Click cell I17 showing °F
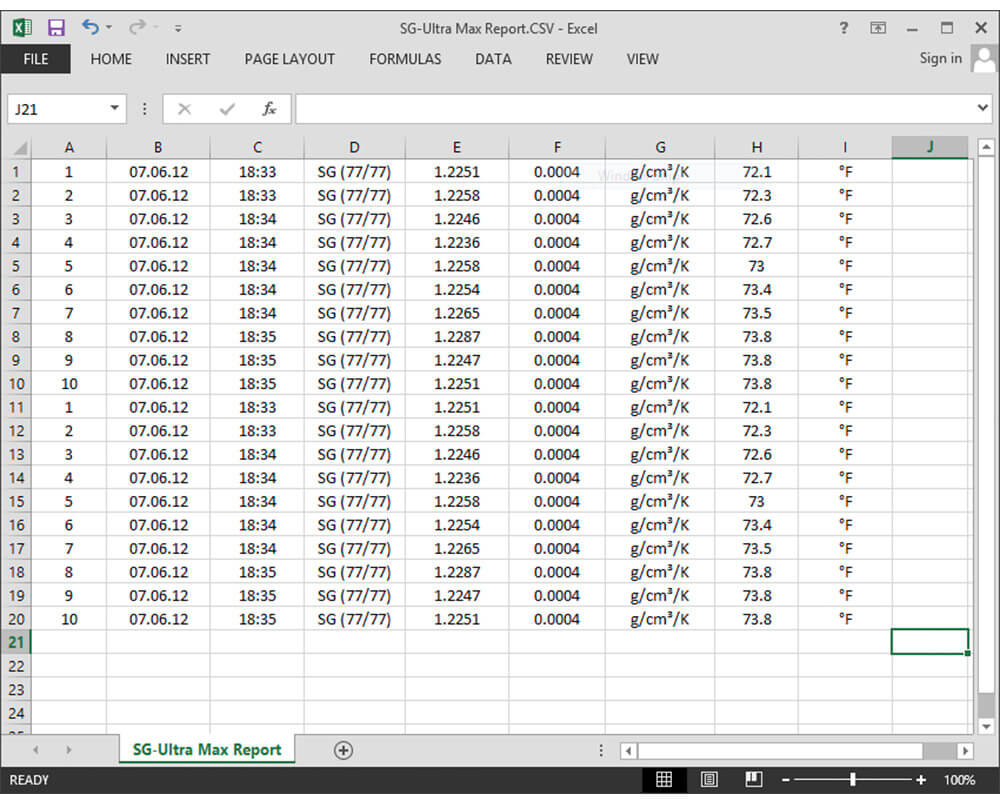This screenshot has height=800, width=1000. tap(845, 549)
